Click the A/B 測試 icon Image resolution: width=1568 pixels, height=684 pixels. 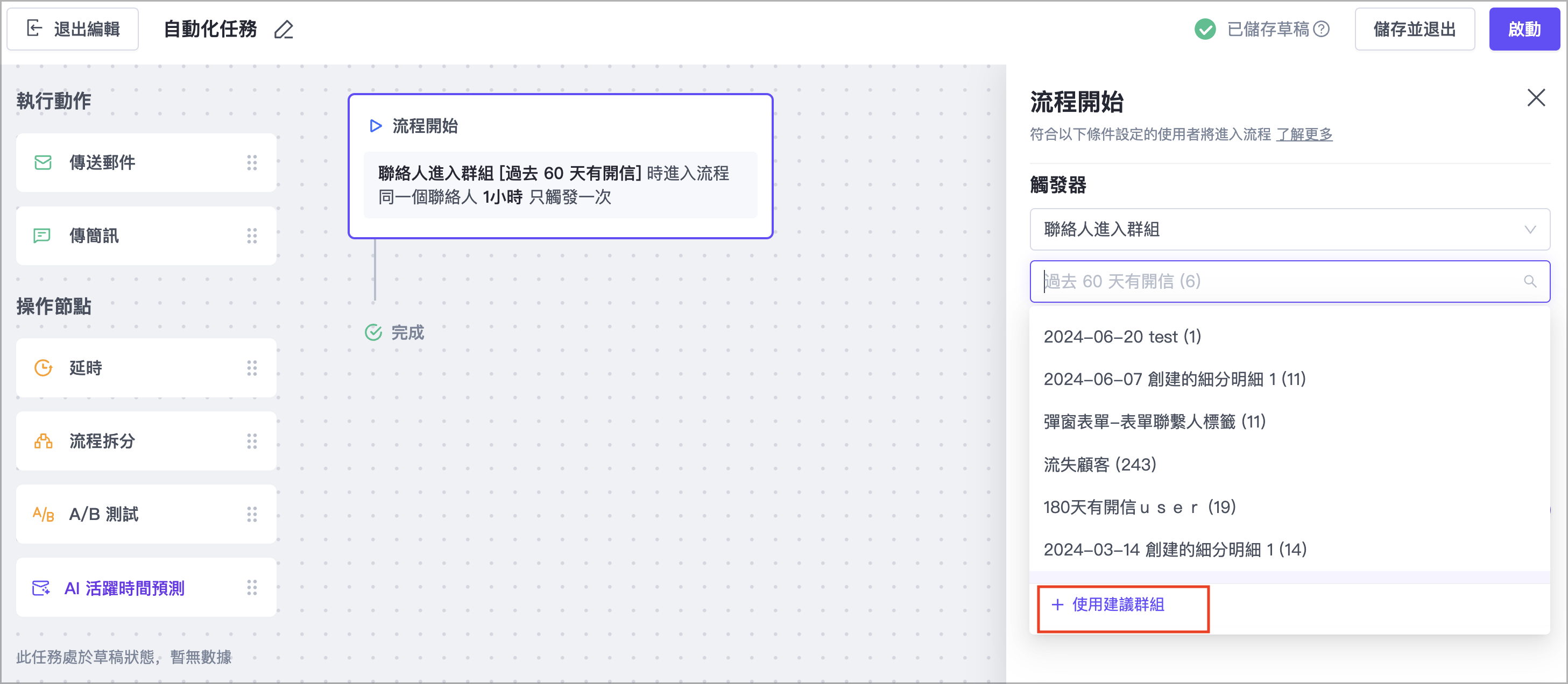pyautogui.click(x=43, y=514)
